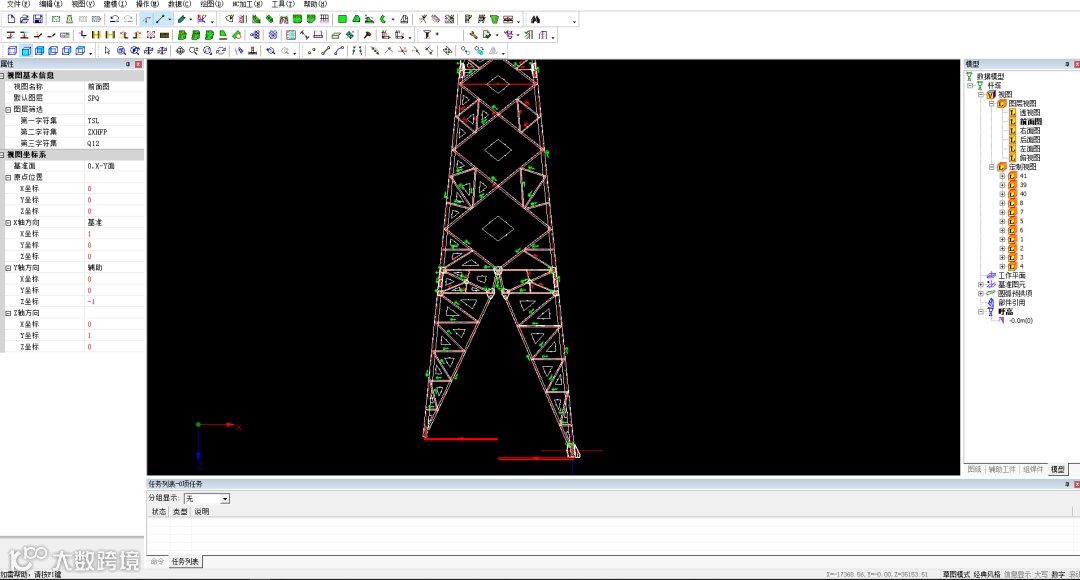Click the 说明 column header
1080x580 pixels.
click(201, 512)
